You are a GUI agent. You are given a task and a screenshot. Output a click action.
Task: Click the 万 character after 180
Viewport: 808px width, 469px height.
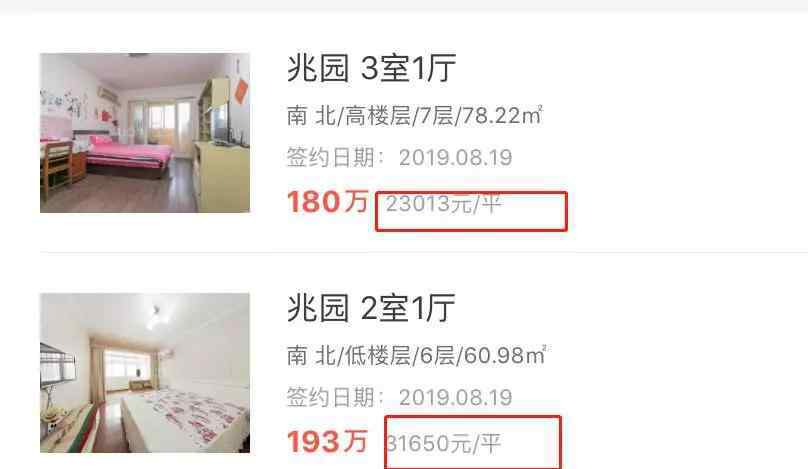coord(357,202)
